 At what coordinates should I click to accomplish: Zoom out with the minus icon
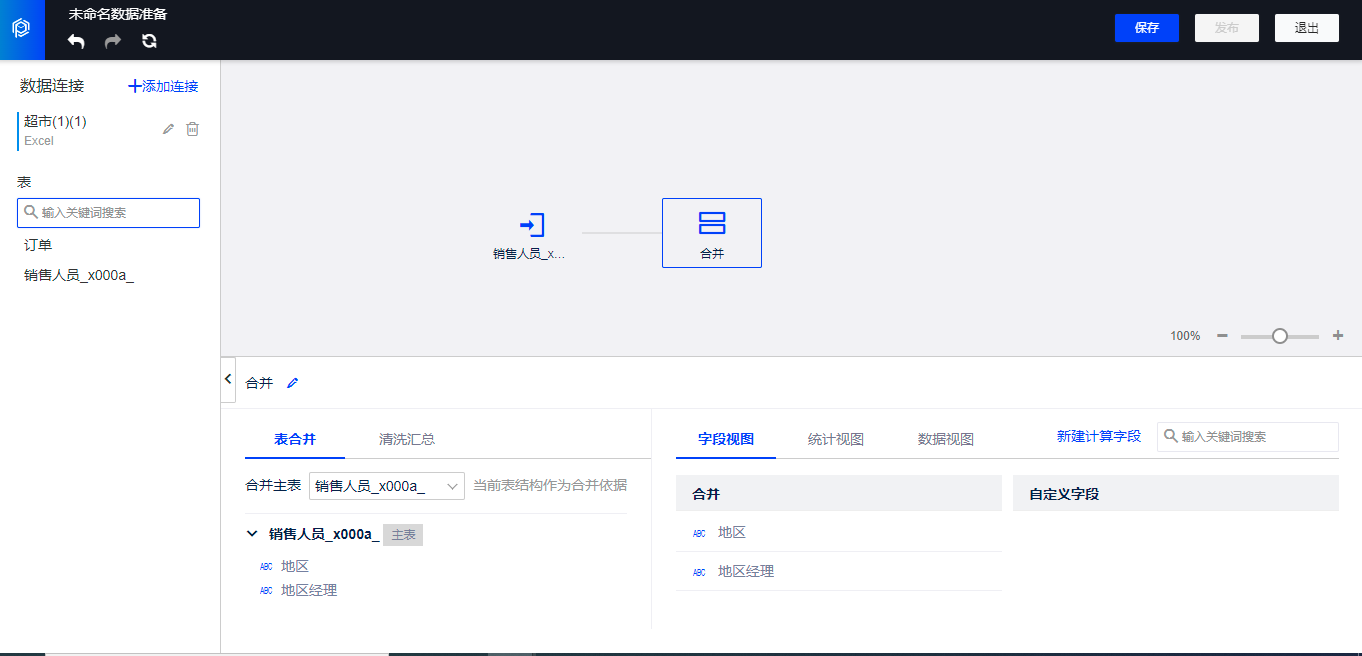[1222, 336]
